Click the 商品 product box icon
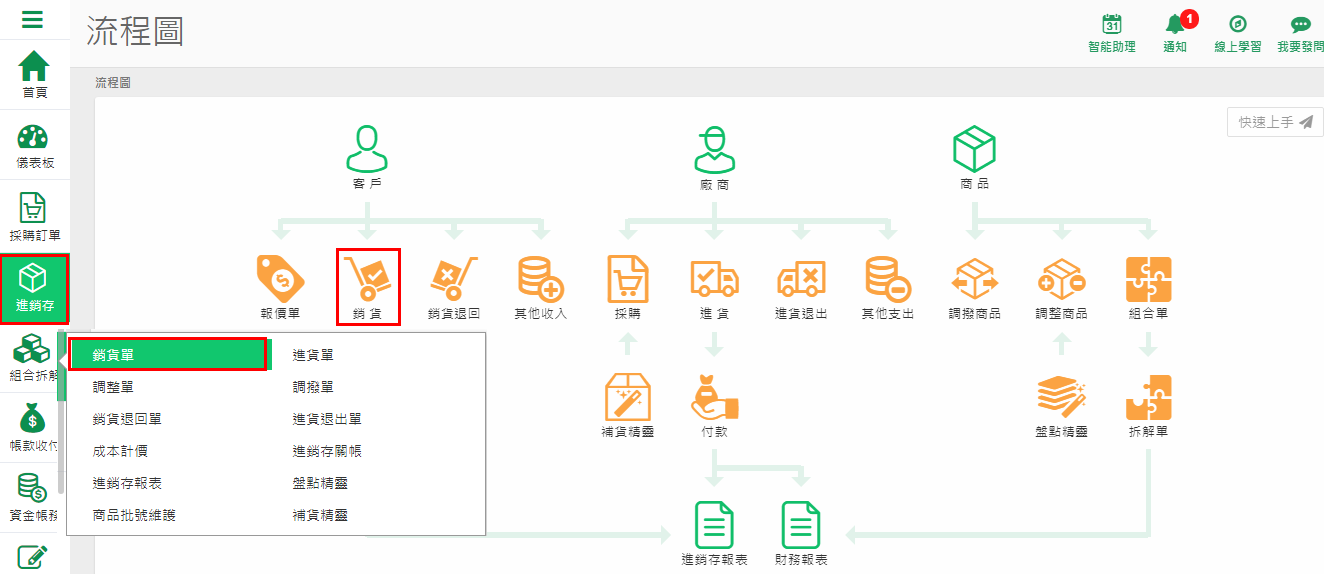The width and height of the screenshot is (1324, 574). click(x=974, y=149)
